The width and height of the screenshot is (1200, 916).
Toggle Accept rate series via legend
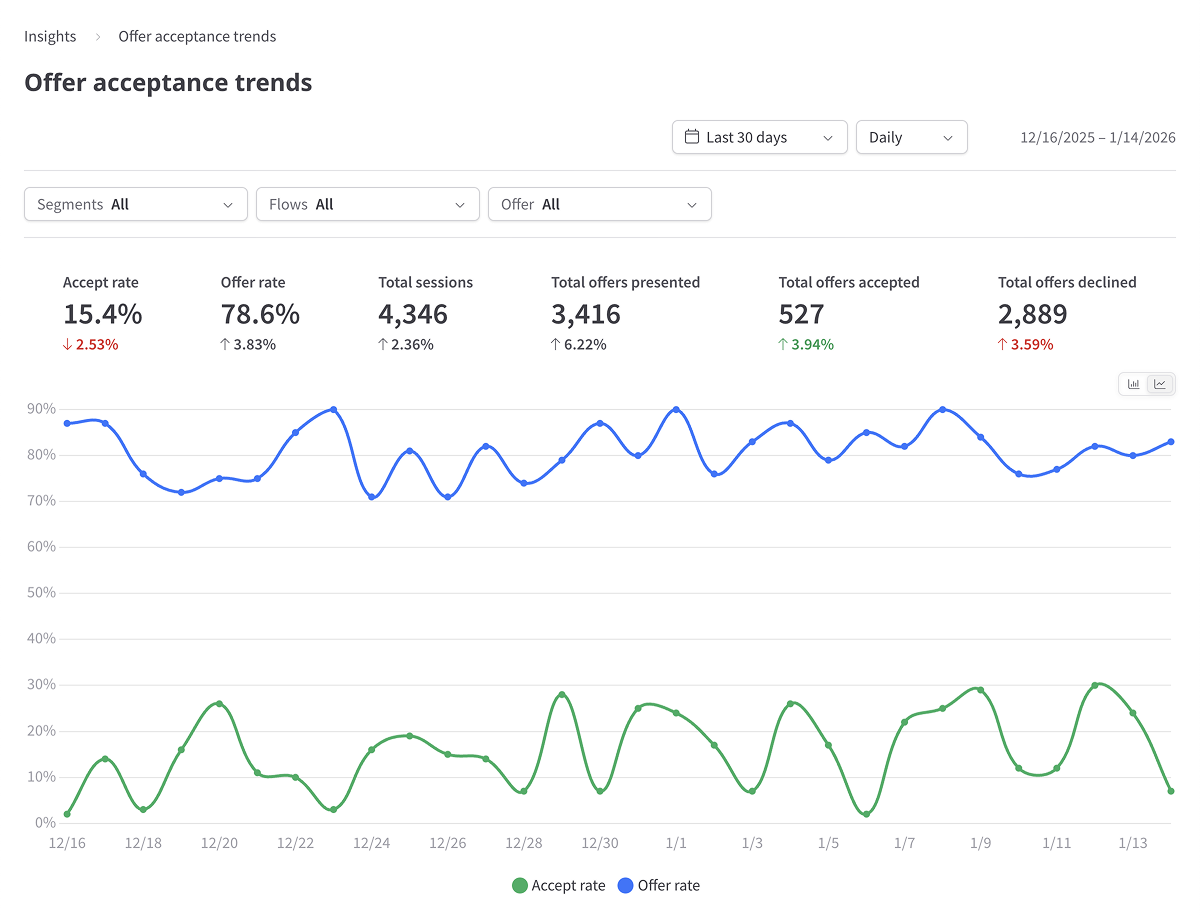[x=558, y=885]
